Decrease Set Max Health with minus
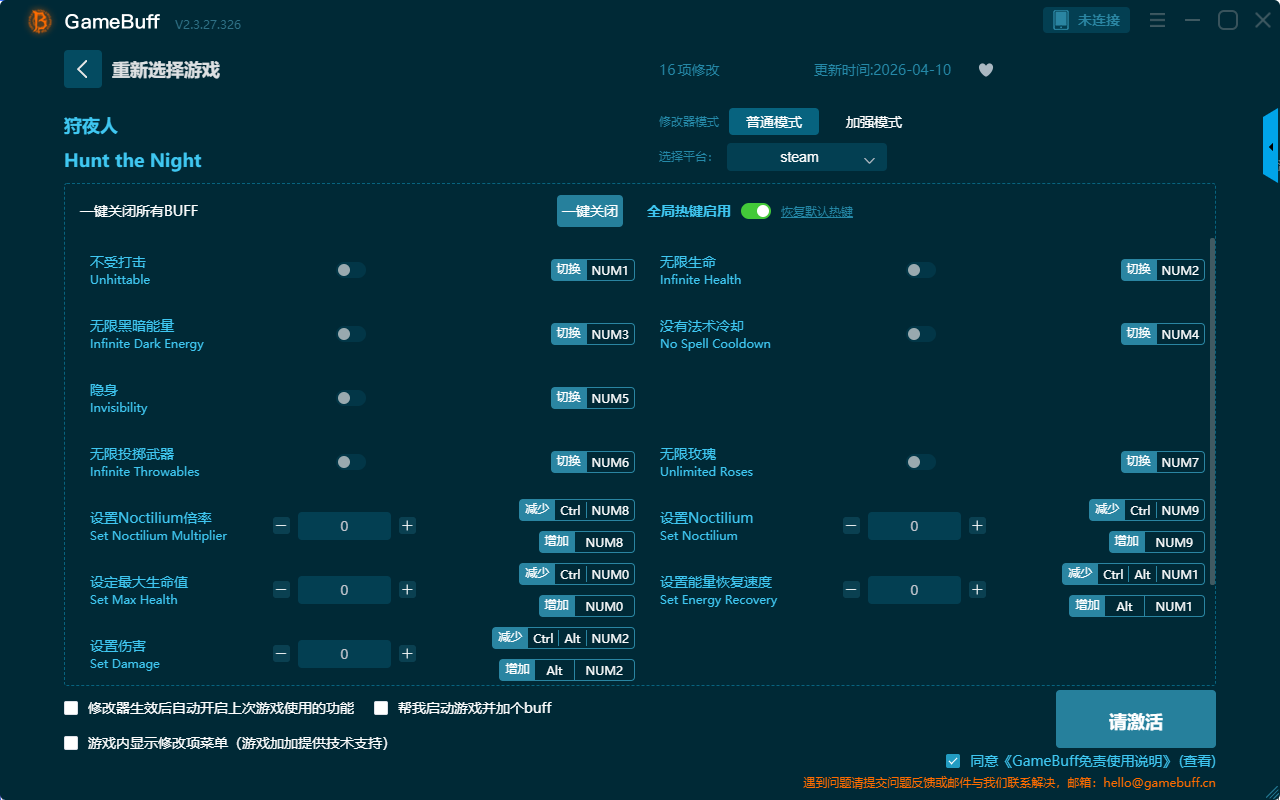This screenshot has height=800, width=1280. coord(281,590)
